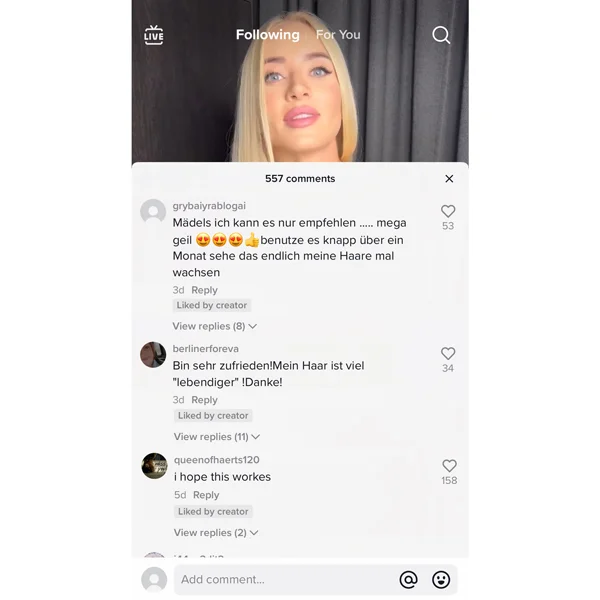Switch to the Following tab
Screen dimensions: 600x600
click(x=267, y=35)
